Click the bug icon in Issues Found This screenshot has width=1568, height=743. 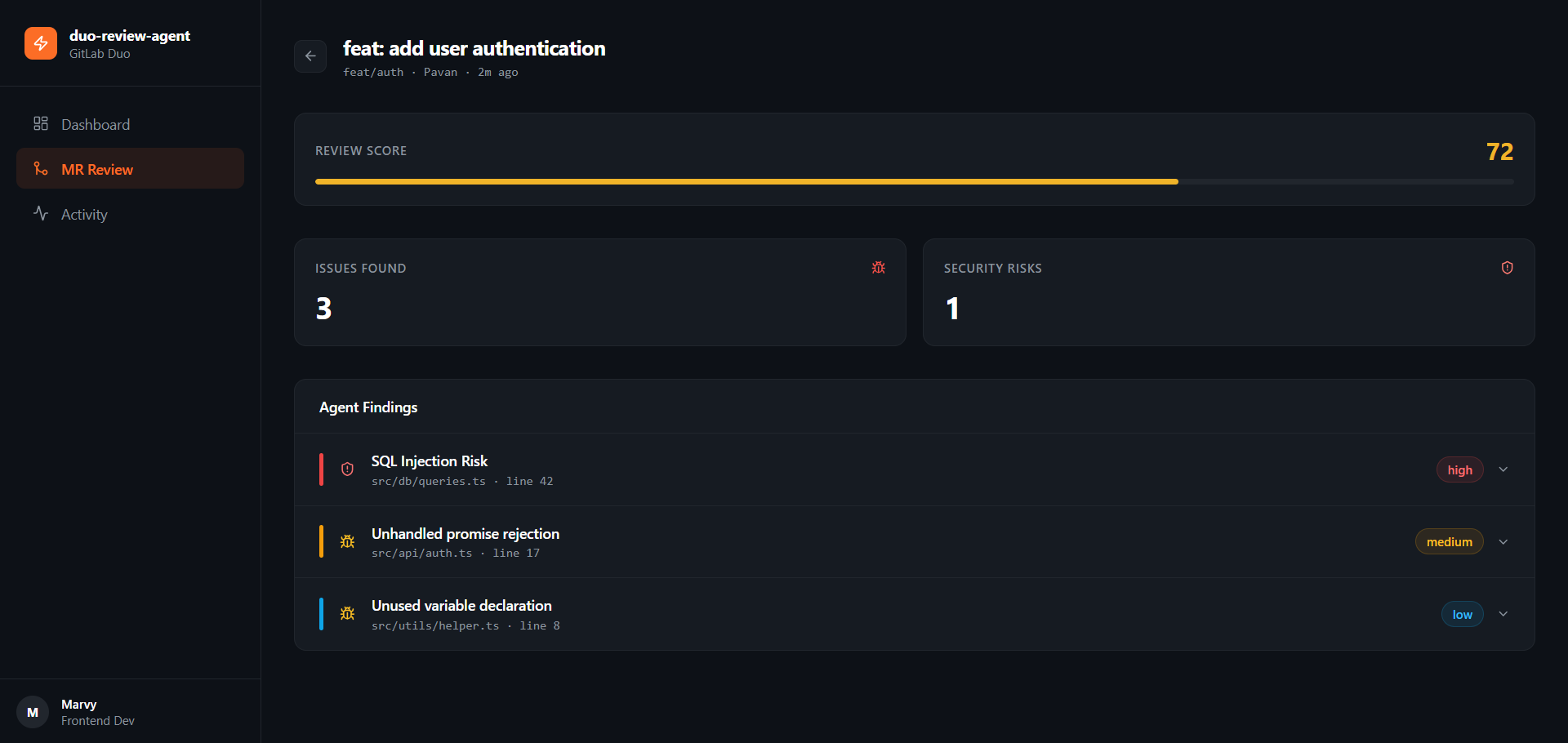click(879, 268)
